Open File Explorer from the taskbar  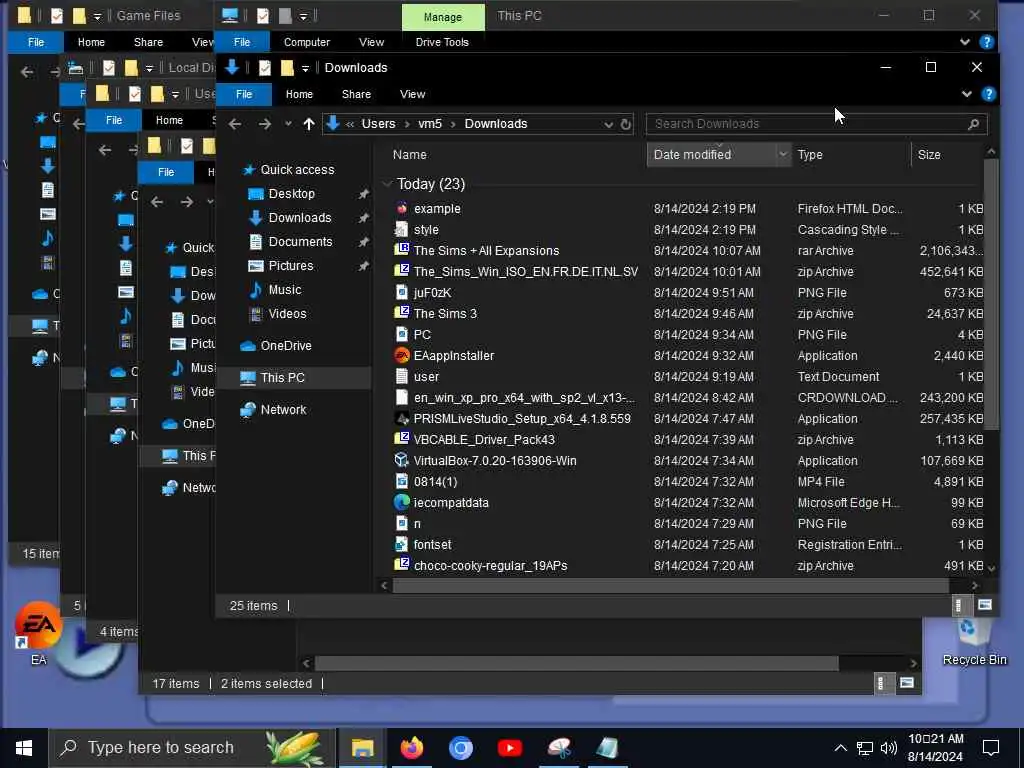point(362,748)
